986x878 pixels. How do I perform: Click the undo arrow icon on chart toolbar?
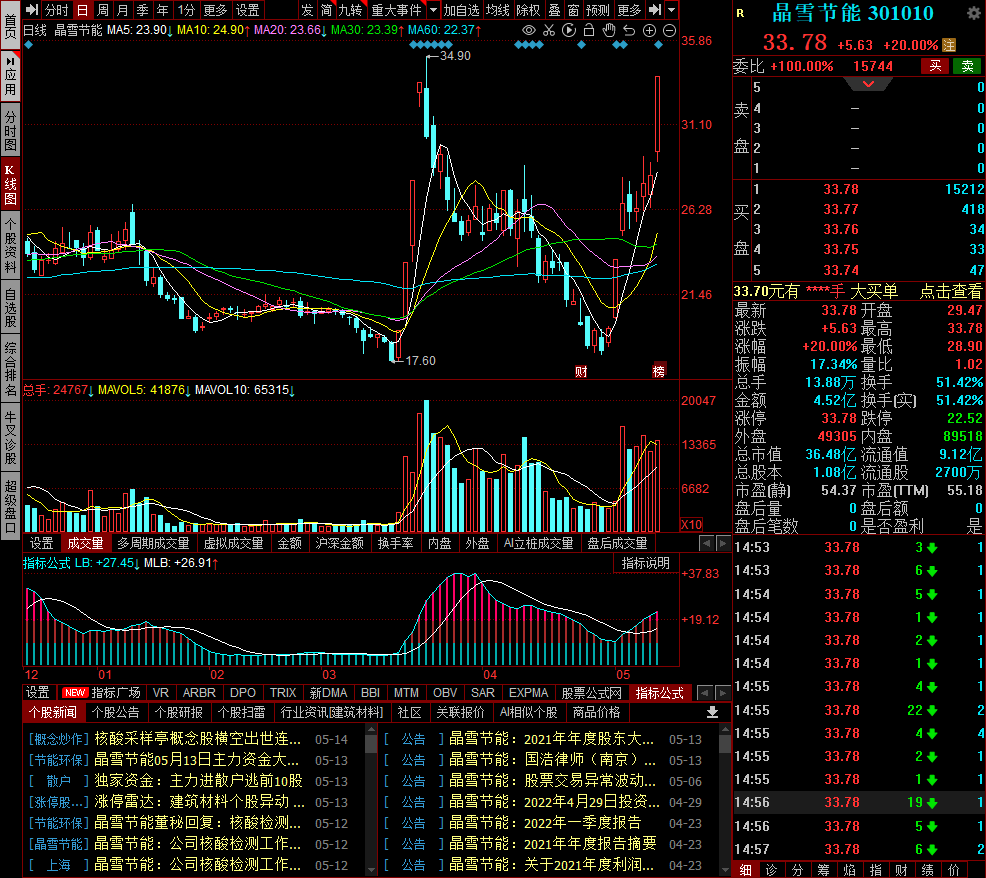(629, 30)
